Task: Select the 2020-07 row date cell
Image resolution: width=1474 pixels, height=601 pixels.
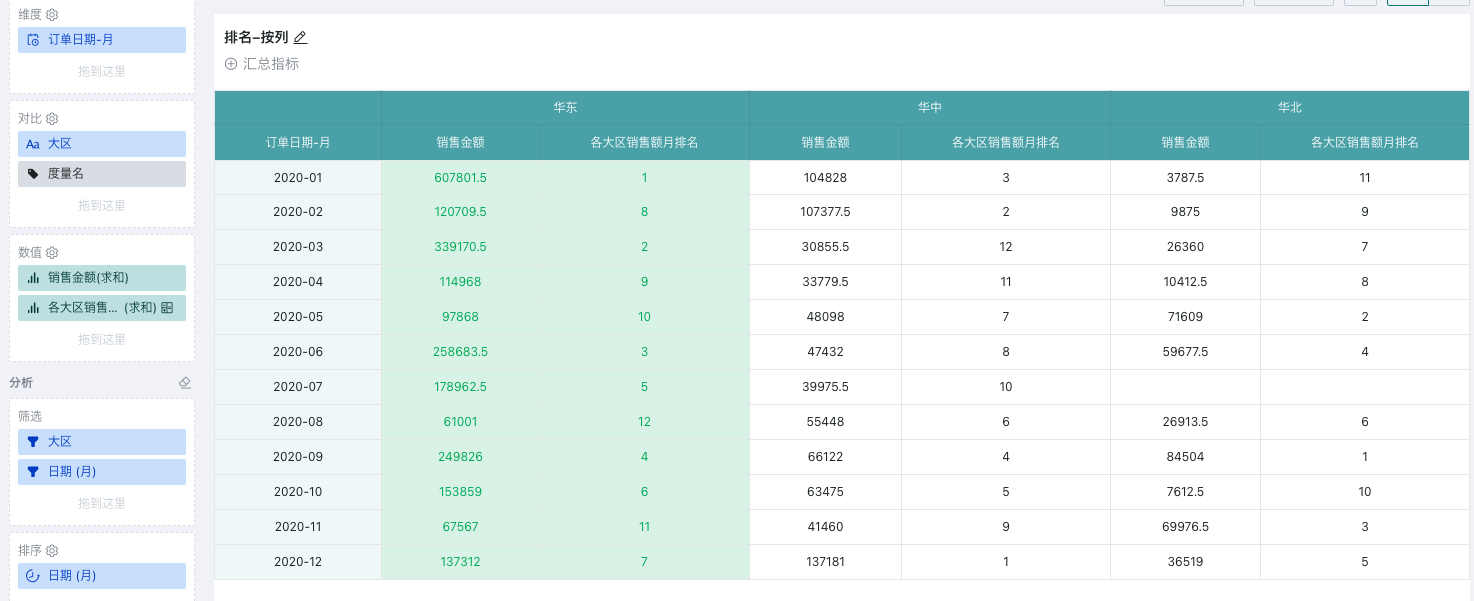Action: pyautogui.click(x=298, y=387)
